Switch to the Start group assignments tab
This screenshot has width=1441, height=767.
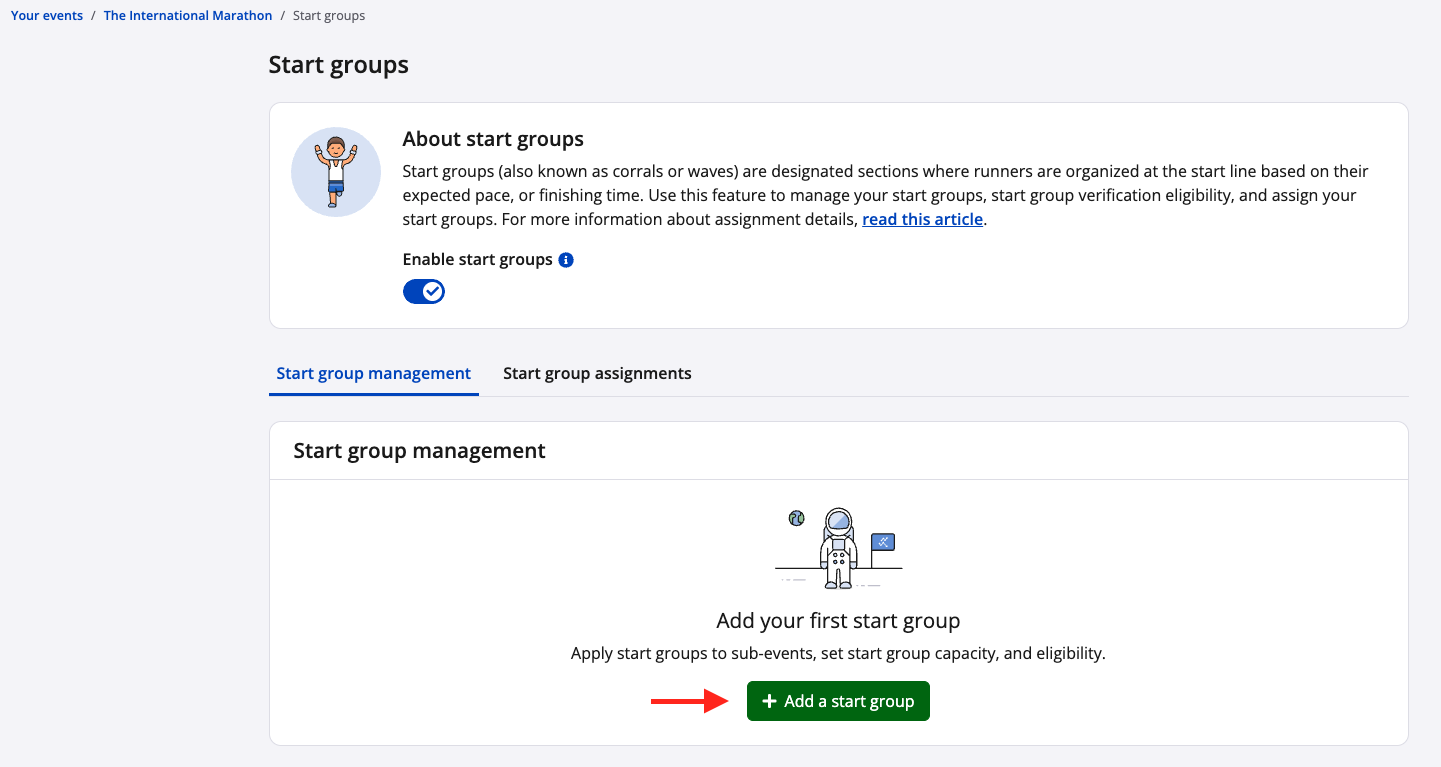tap(597, 373)
